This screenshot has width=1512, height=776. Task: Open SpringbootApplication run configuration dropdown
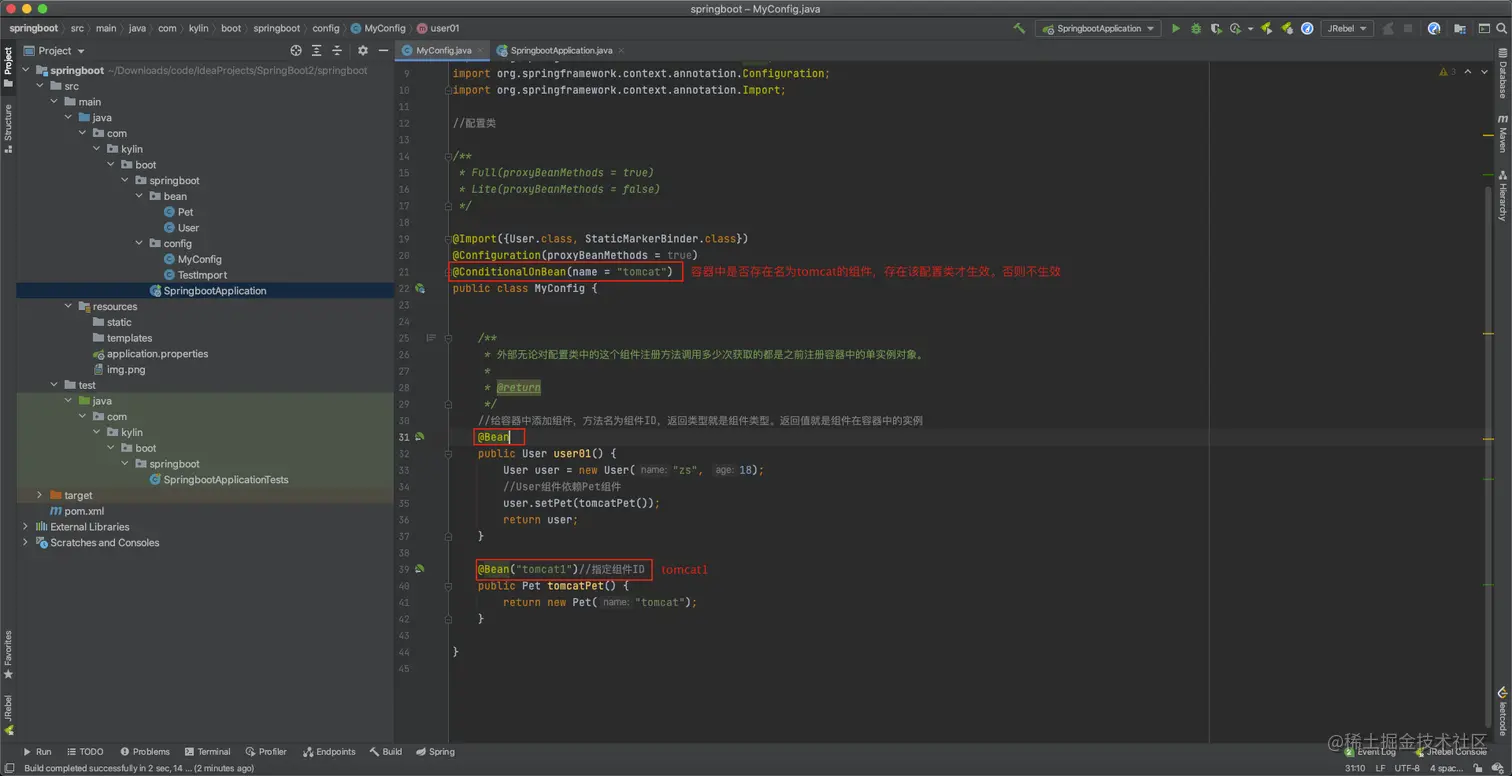[1098, 28]
